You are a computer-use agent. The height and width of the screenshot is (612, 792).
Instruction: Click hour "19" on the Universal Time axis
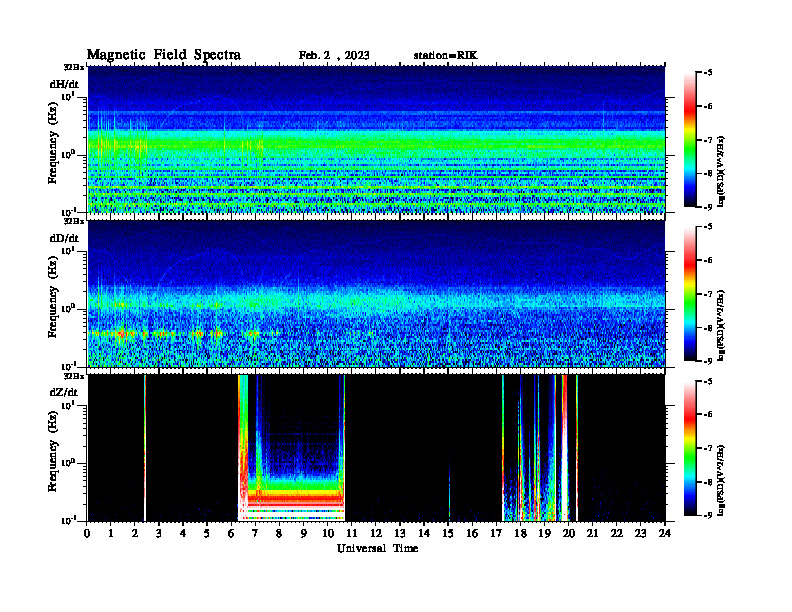[x=544, y=533]
